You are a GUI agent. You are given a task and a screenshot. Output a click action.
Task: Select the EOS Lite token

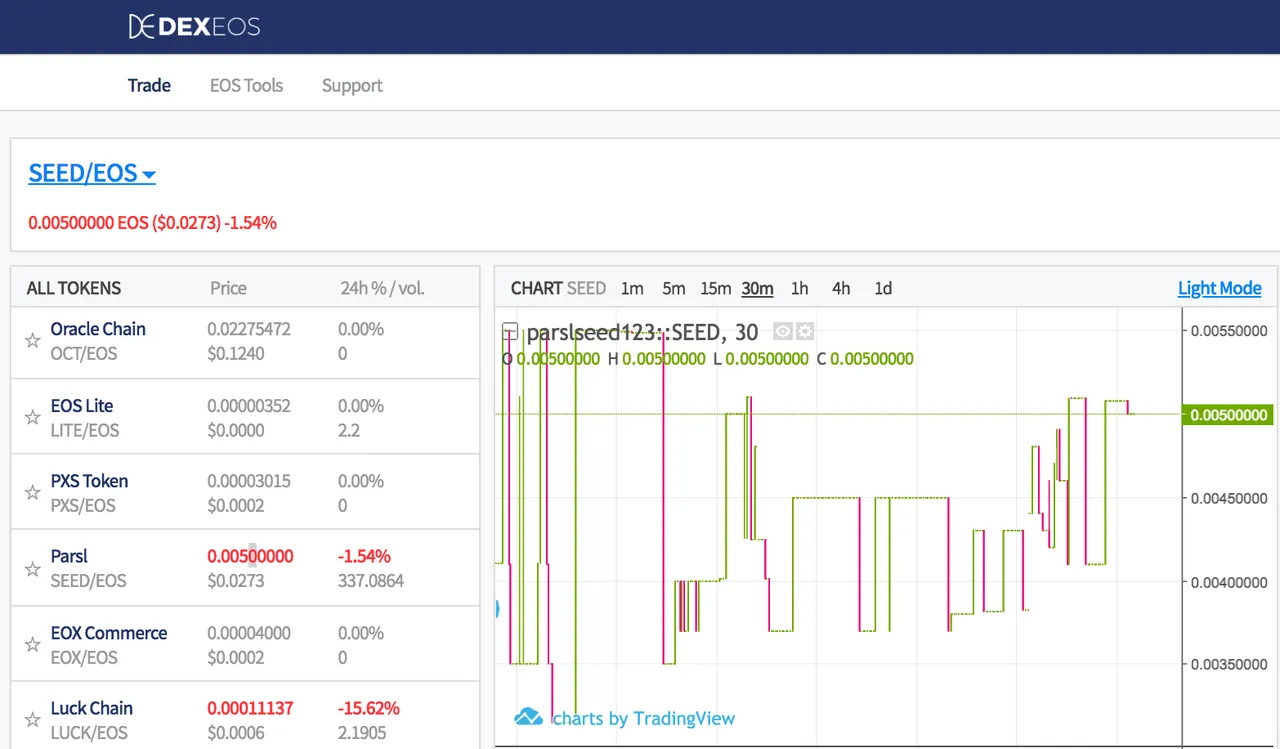coord(82,405)
